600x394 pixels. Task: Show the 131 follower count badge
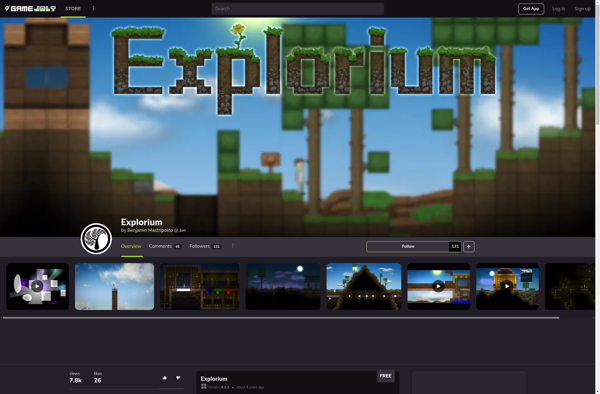tap(455, 247)
